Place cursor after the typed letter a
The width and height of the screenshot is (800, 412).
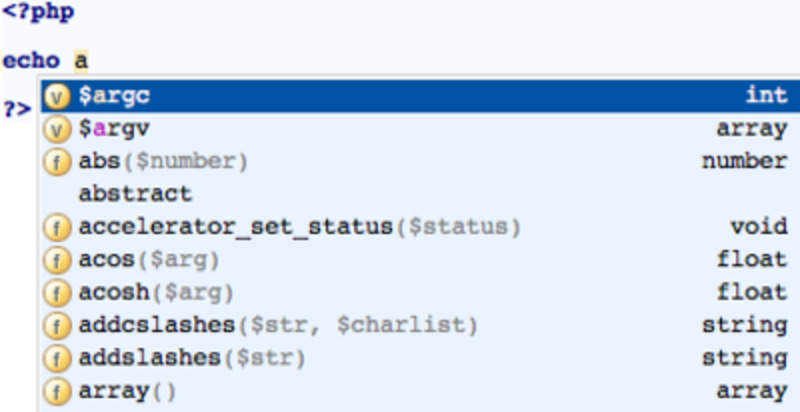(x=89, y=60)
